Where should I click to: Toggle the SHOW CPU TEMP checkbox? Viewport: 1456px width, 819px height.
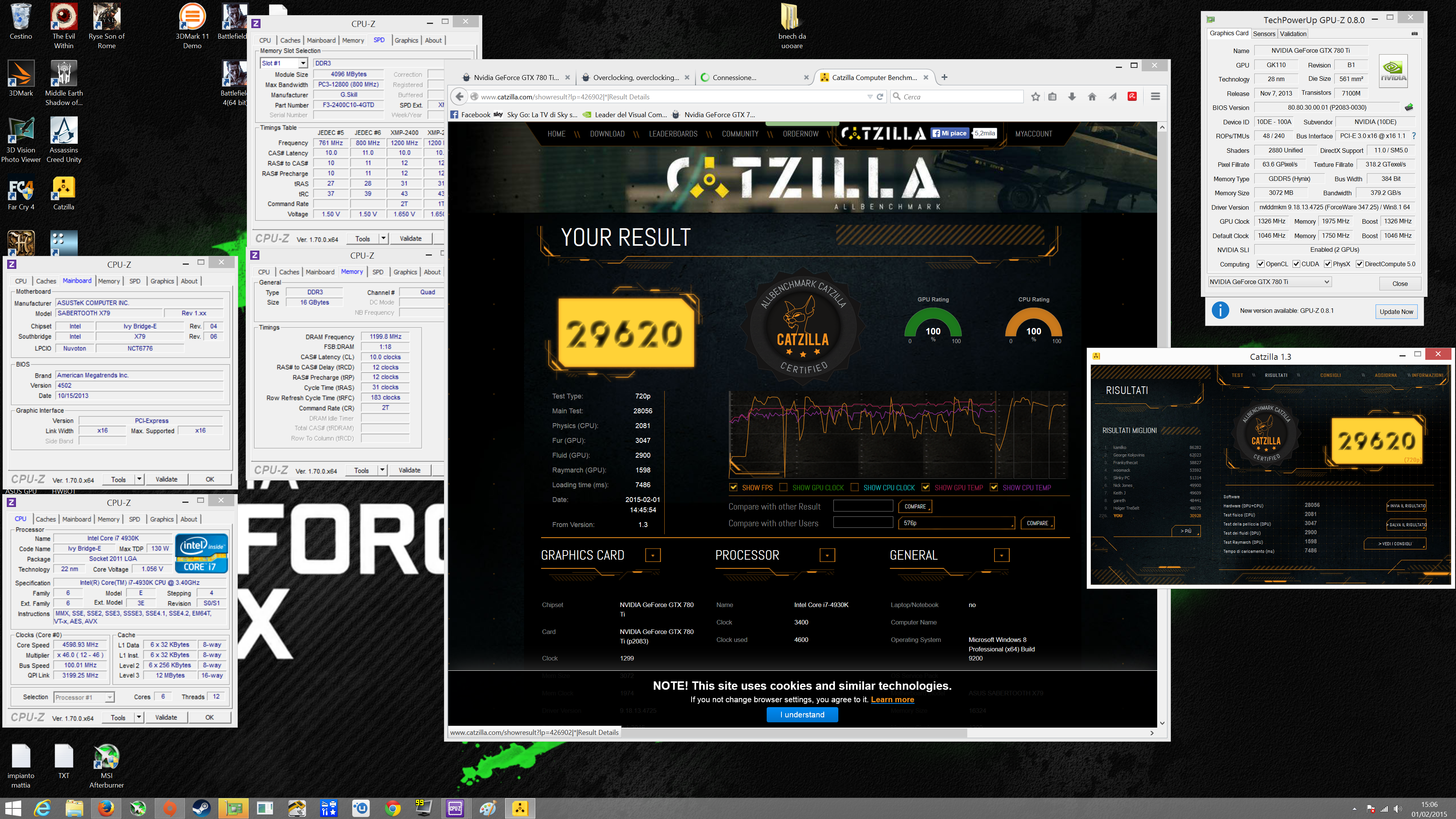994,487
